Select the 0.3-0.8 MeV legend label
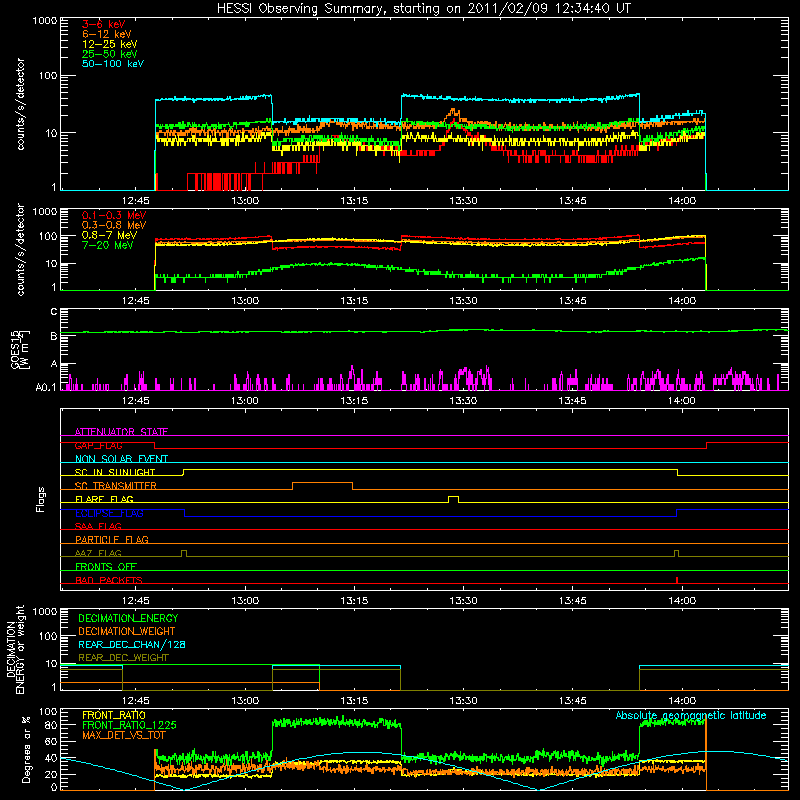Viewport: 800px width, 800px height. click(x=114, y=225)
